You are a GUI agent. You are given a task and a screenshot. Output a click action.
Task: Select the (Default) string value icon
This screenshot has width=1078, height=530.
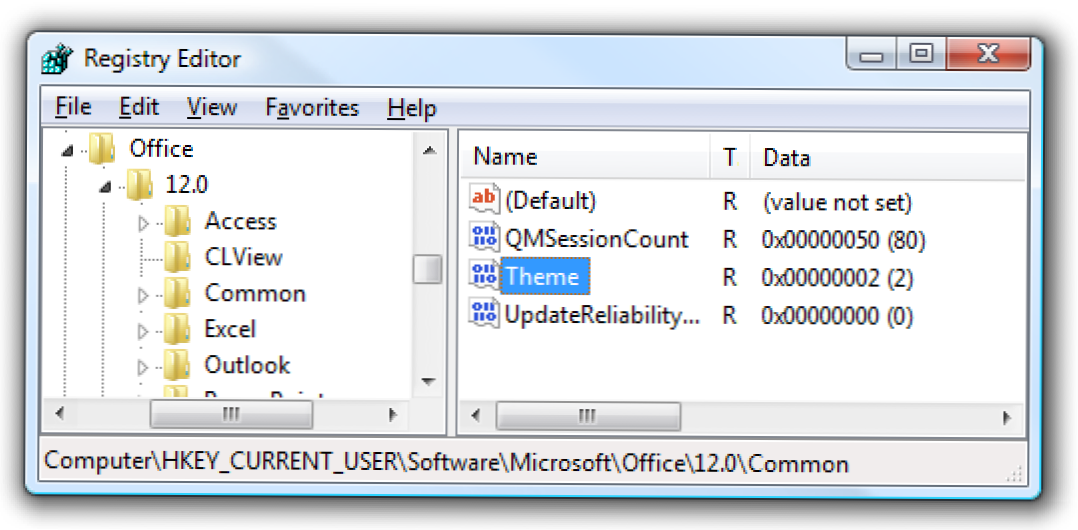point(484,201)
